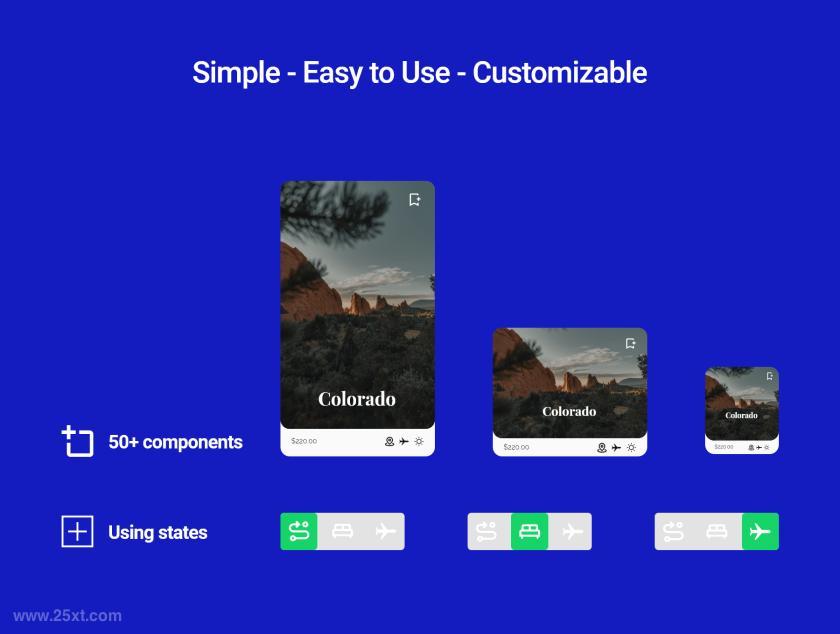
Task: Open the smallest Colorado card photo
Action: click(x=742, y=404)
